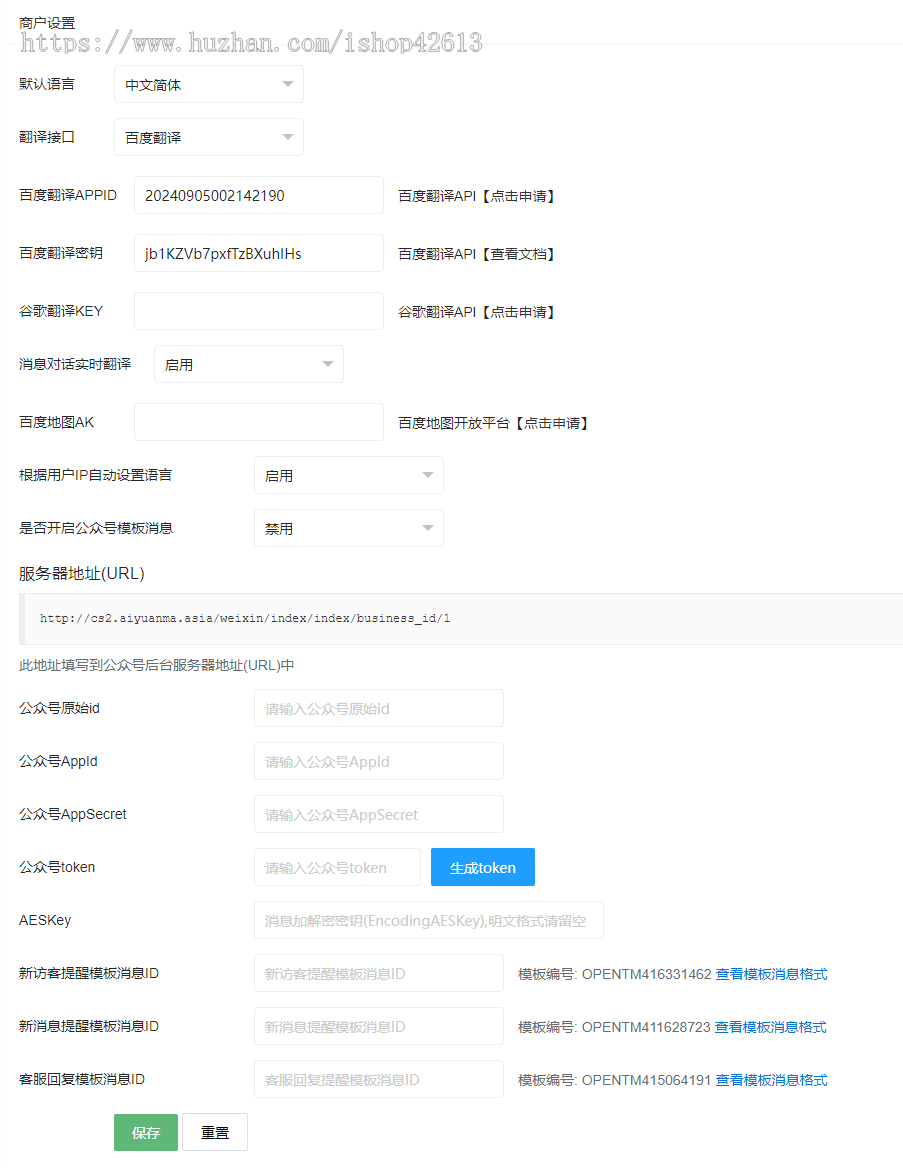Click the 重置 button
This screenshot has height=1168, width=903.
(215, 1132)
